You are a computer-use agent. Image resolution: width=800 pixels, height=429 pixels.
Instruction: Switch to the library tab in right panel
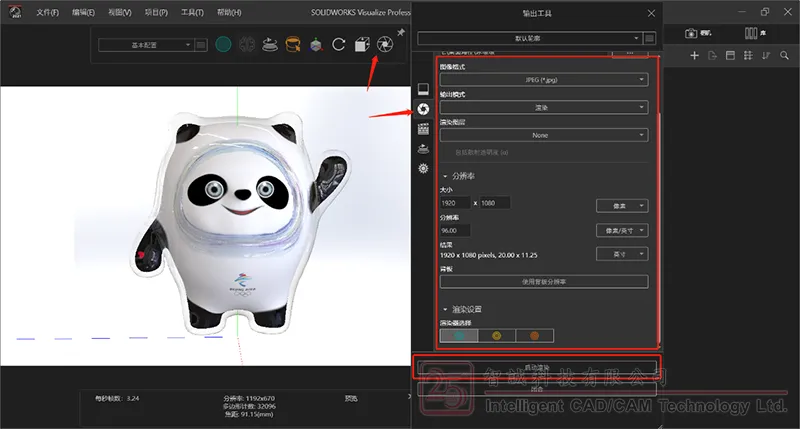[x=755, y=33]
